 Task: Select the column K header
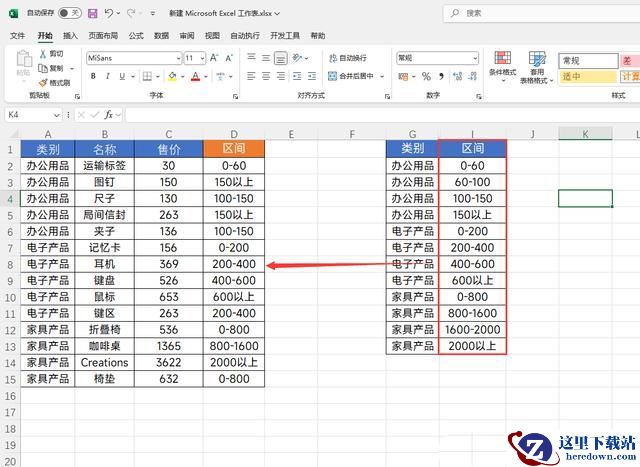coord(585,134)
